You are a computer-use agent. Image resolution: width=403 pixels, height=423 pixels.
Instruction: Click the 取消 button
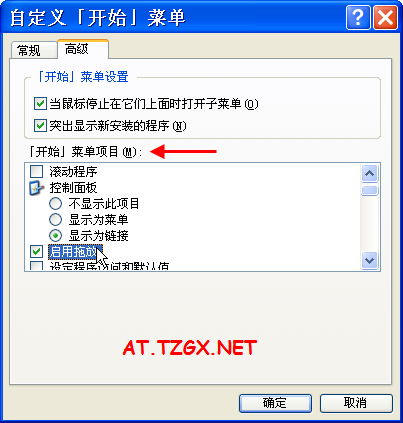pos(356,403)
